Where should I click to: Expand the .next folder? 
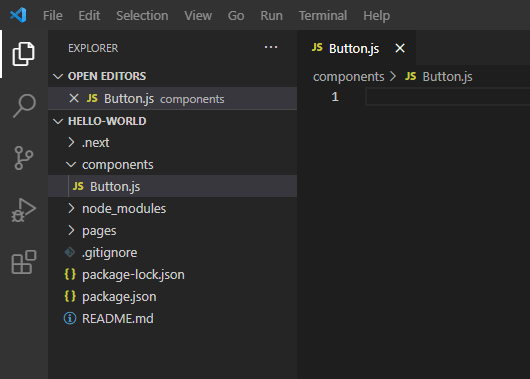pyautogui.click(x=172, y=143)
